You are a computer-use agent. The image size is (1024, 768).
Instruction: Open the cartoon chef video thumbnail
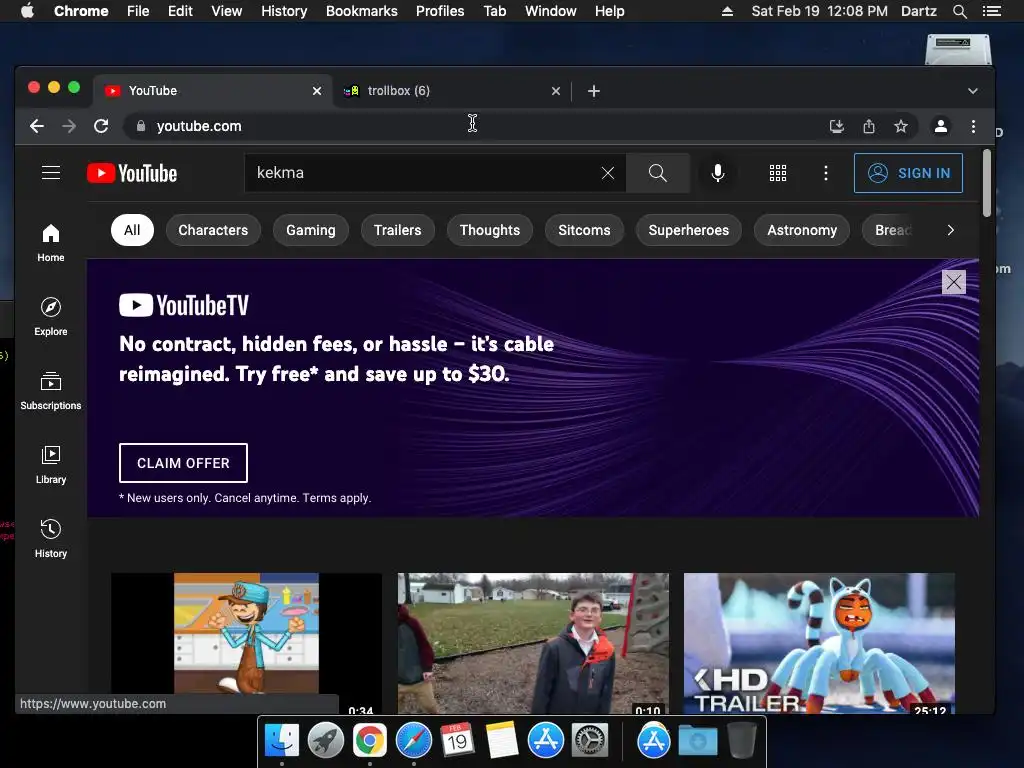[x=246, y=643]
